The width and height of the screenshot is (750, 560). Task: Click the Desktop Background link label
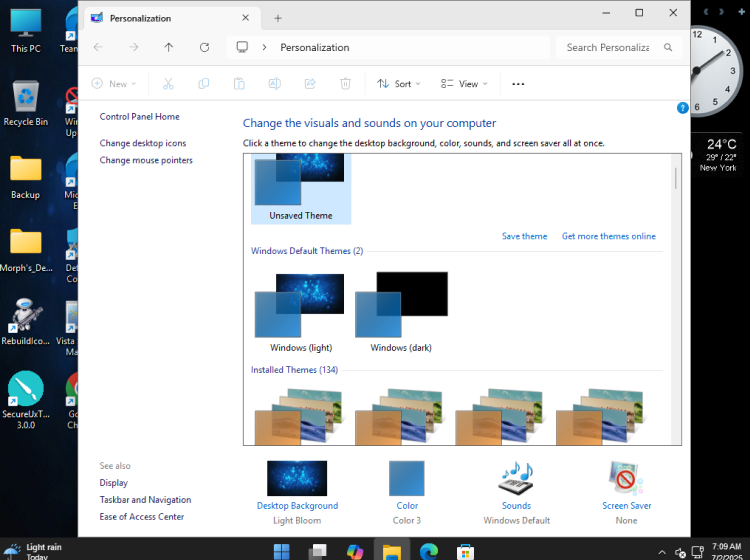(297, 505)
